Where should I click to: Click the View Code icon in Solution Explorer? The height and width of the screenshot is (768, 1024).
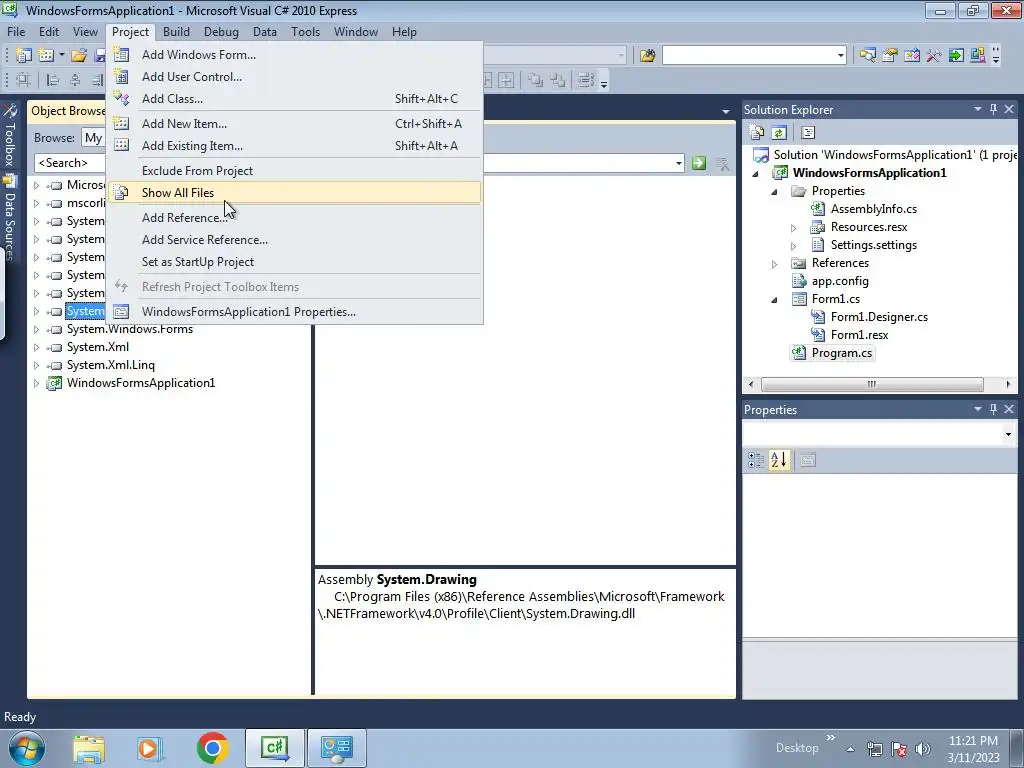pos(808,133)
